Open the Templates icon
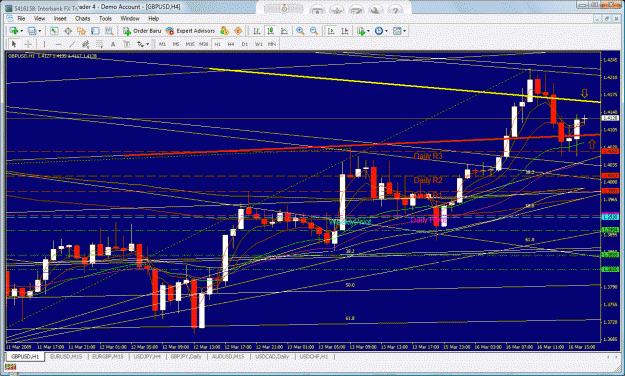The height and width of the screenshot is (376, 625). coord(397,31)
